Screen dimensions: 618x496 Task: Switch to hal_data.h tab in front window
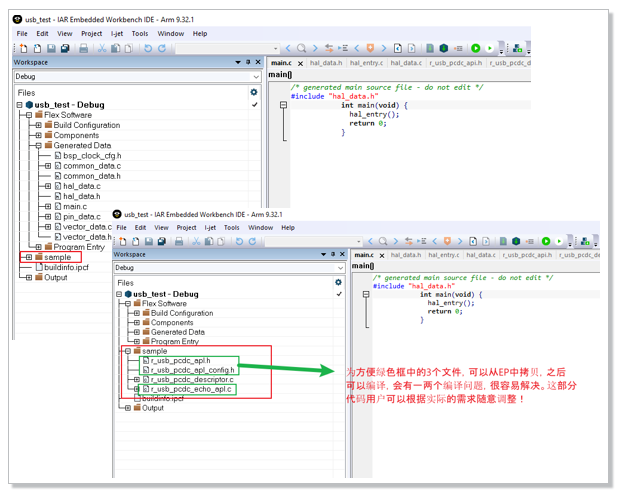406,255
